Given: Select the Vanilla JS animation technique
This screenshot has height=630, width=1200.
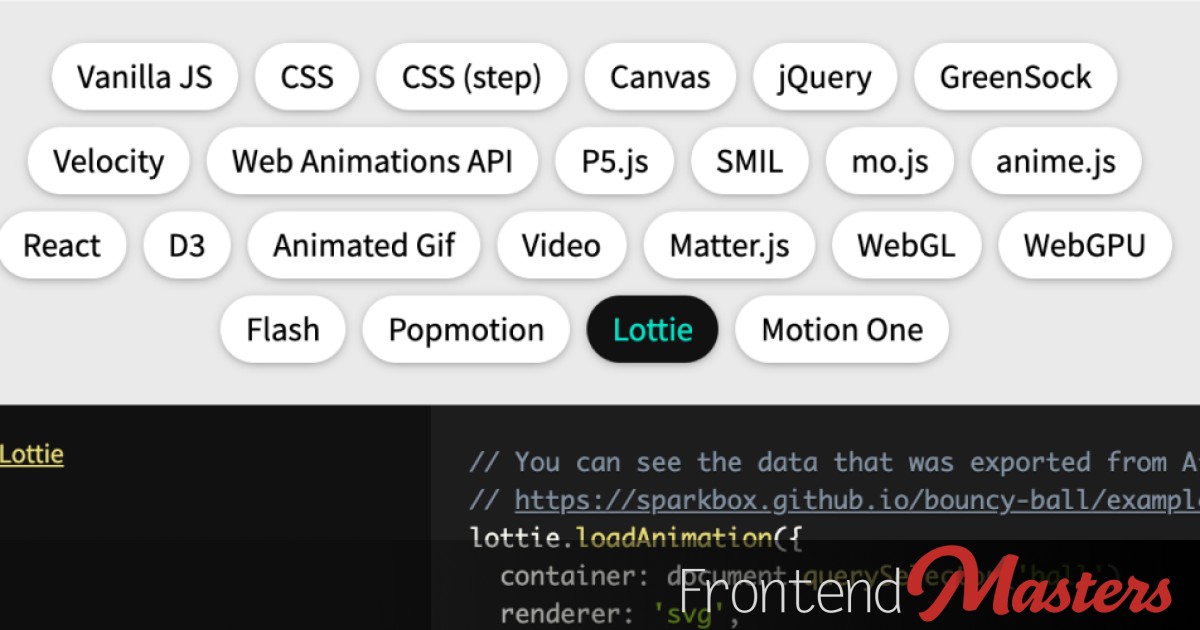Looking at the screenshot, I should [x=144, y=76].
